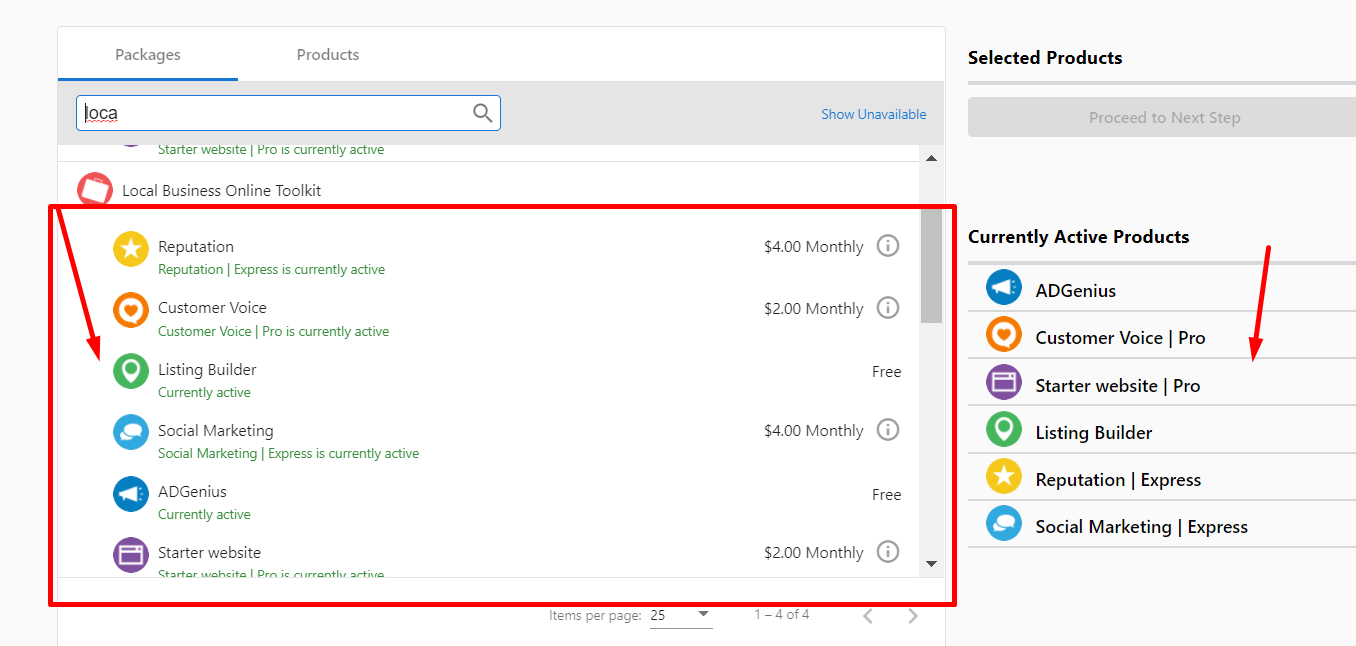The height and width of the screenshot is (646, 1356).
Task: Select the 'Starter website' product name in list
Action: (209, 553)
